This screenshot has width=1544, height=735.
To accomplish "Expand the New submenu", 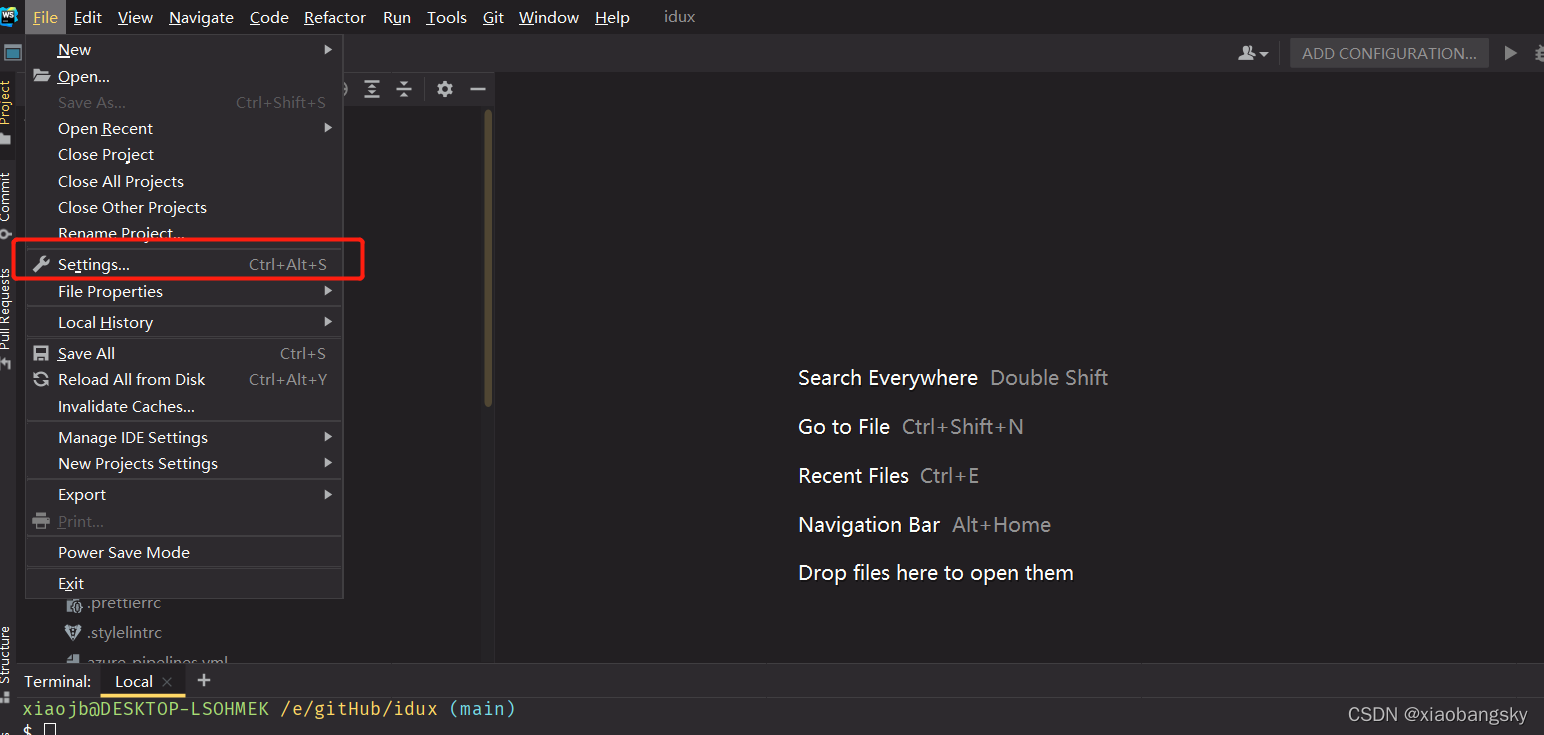I will click(x=74, y=48).
